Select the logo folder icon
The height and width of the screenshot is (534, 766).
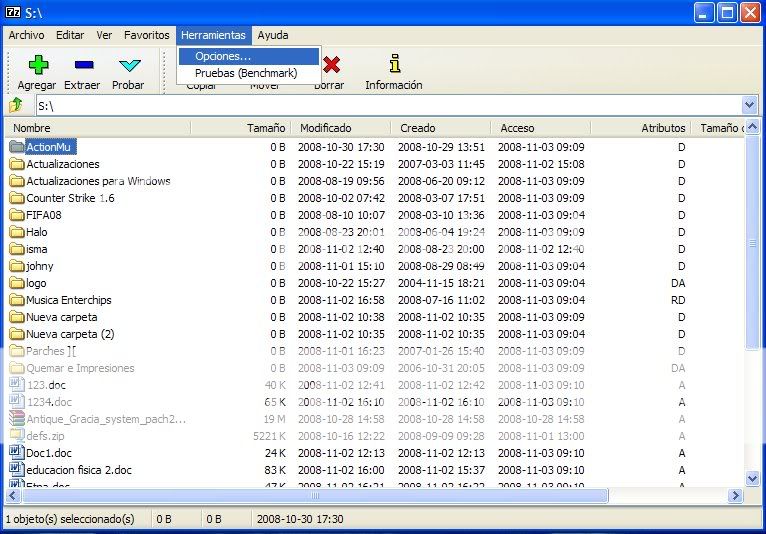click(17, 283)
